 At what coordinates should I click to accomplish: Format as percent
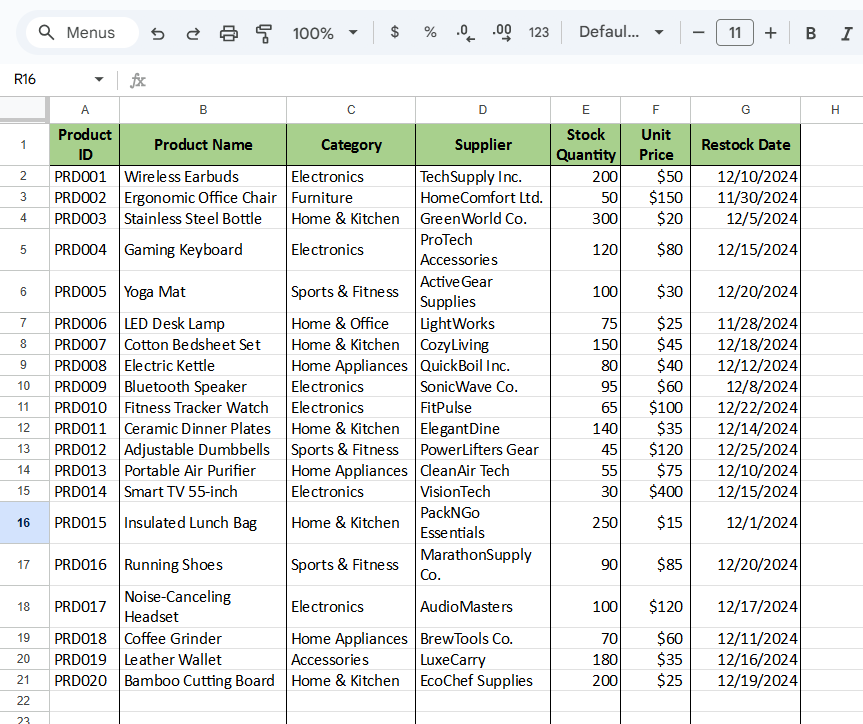click(x=430, y=32)
